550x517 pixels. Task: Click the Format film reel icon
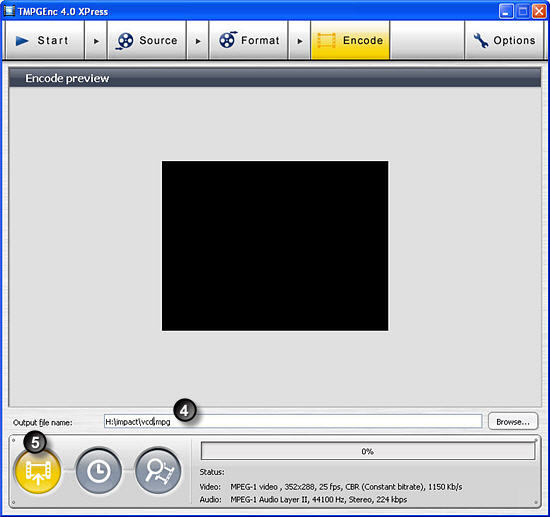click(228, 40)
